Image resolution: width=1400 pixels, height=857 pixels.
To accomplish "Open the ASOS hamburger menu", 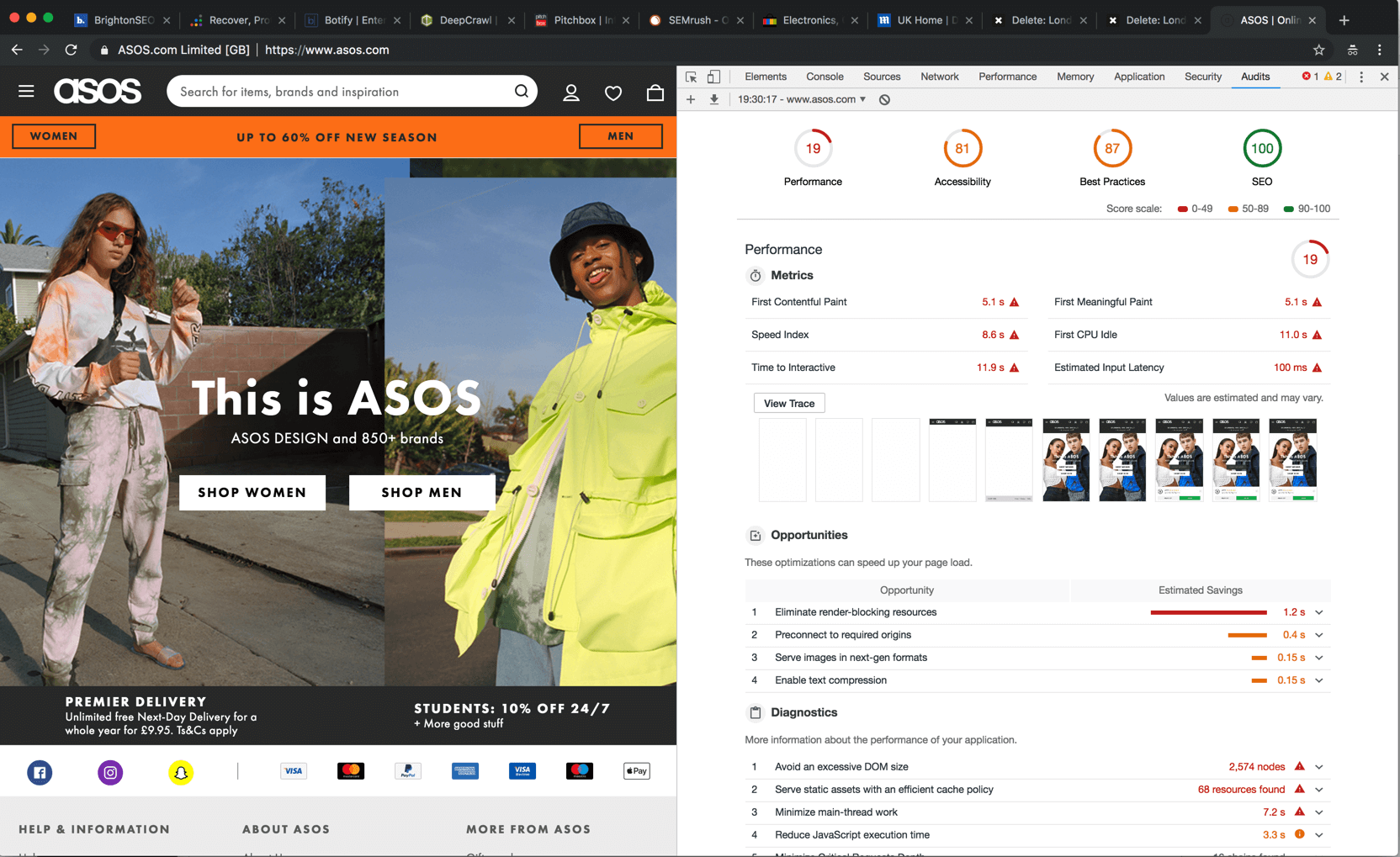I will [26, 91].
